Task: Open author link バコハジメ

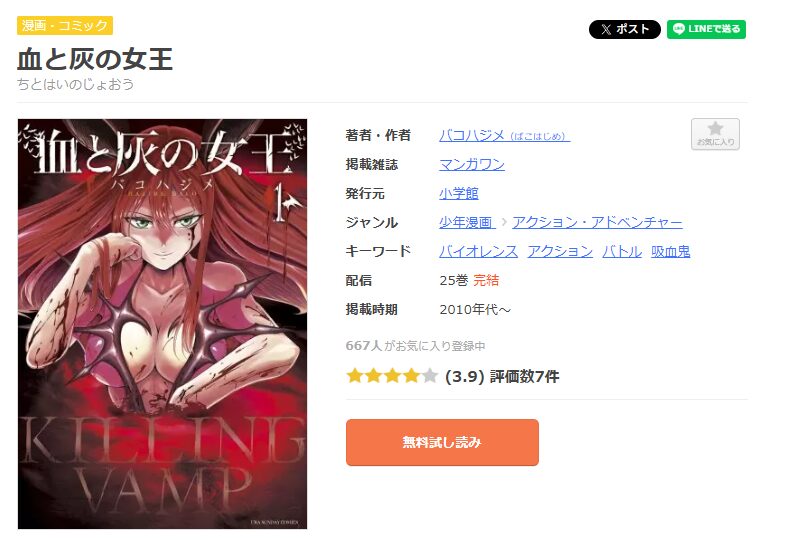Action: [504, 136]
